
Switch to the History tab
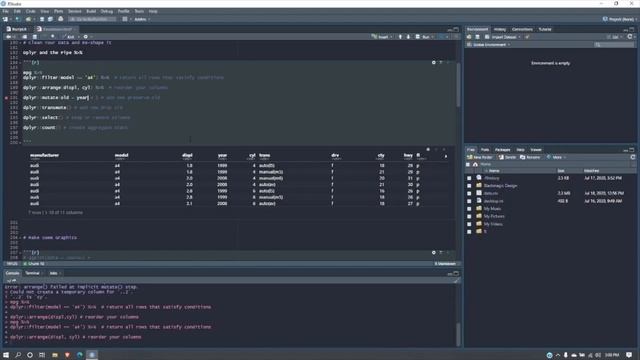point(500,29)
